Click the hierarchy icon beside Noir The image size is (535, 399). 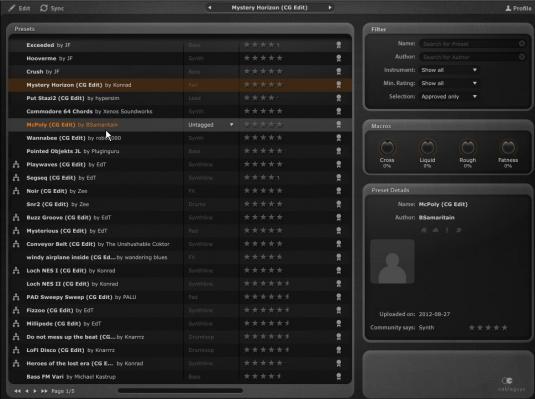pyautogui.click(x=16, y=191)
